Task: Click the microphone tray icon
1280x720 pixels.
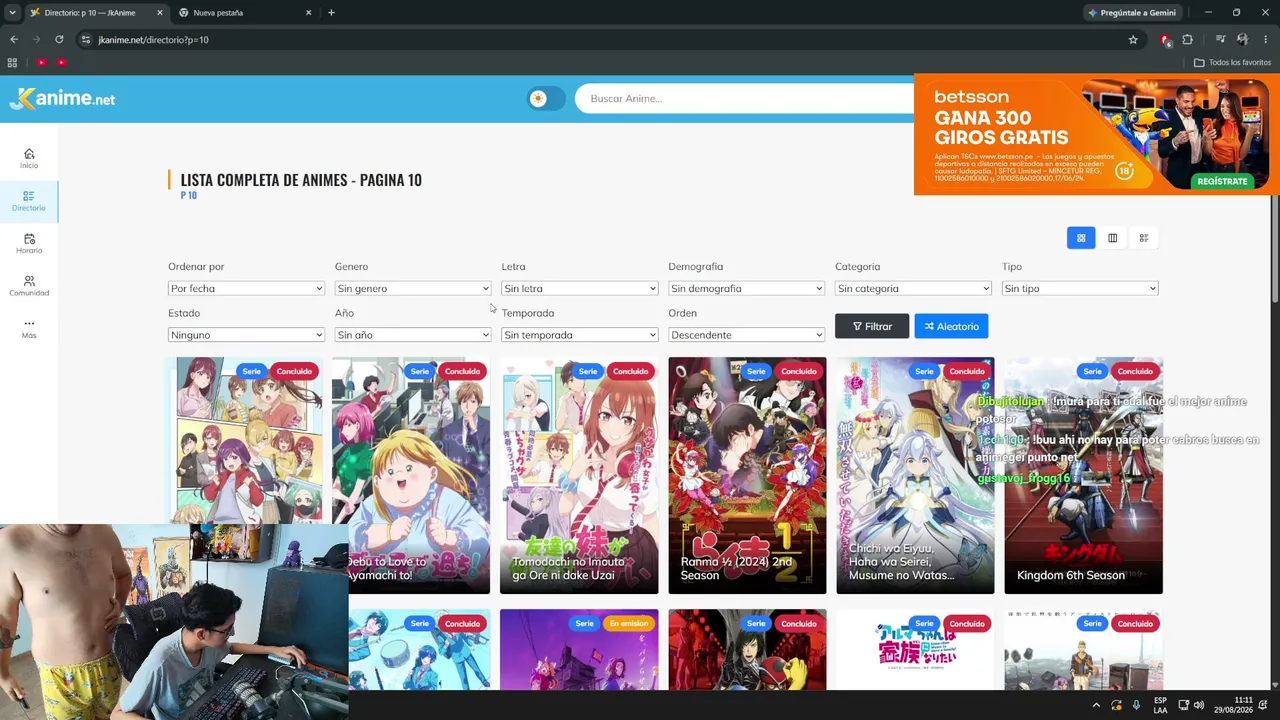Action: pos(1136,705)
